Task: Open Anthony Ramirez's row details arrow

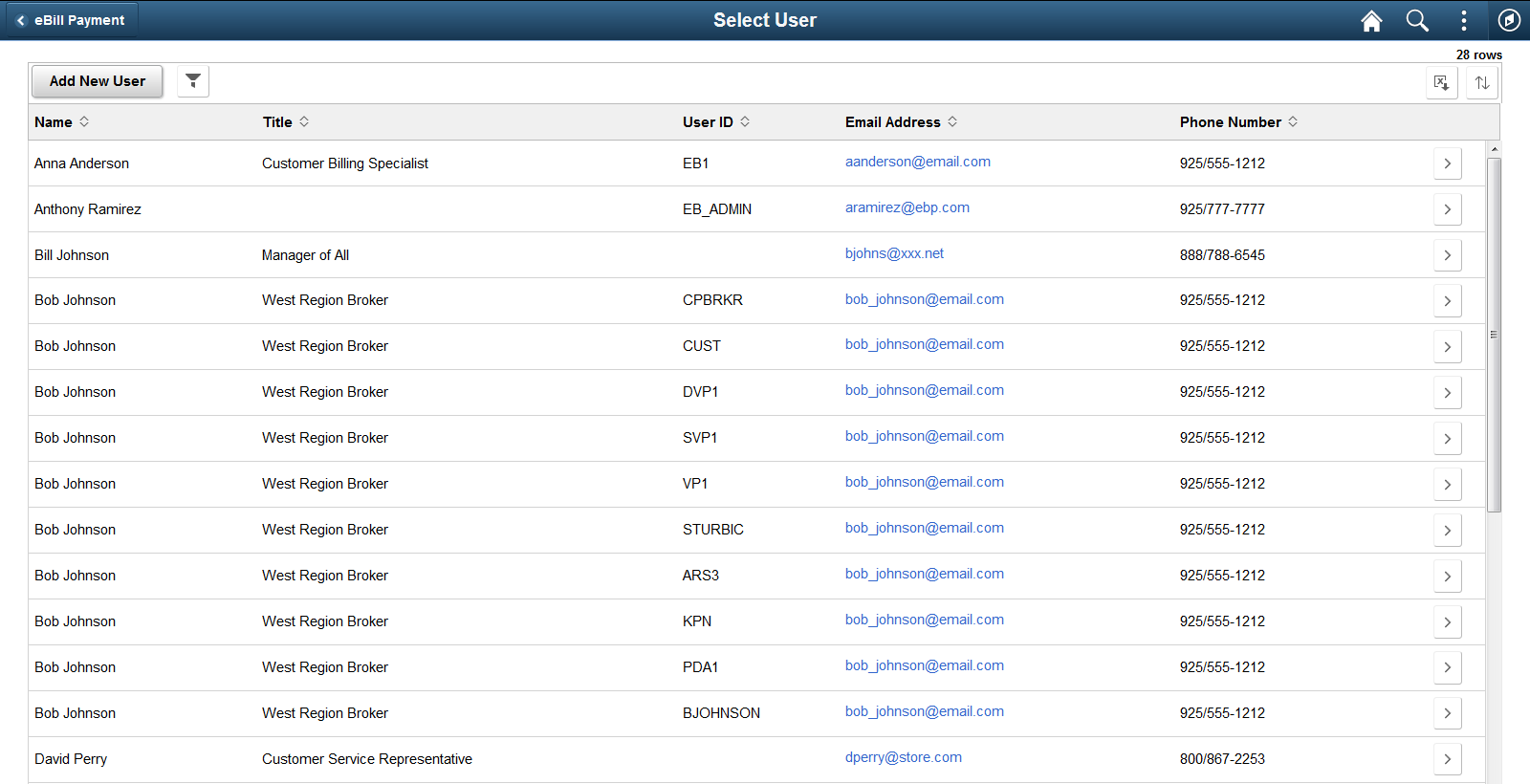Action: point(1448,209)
